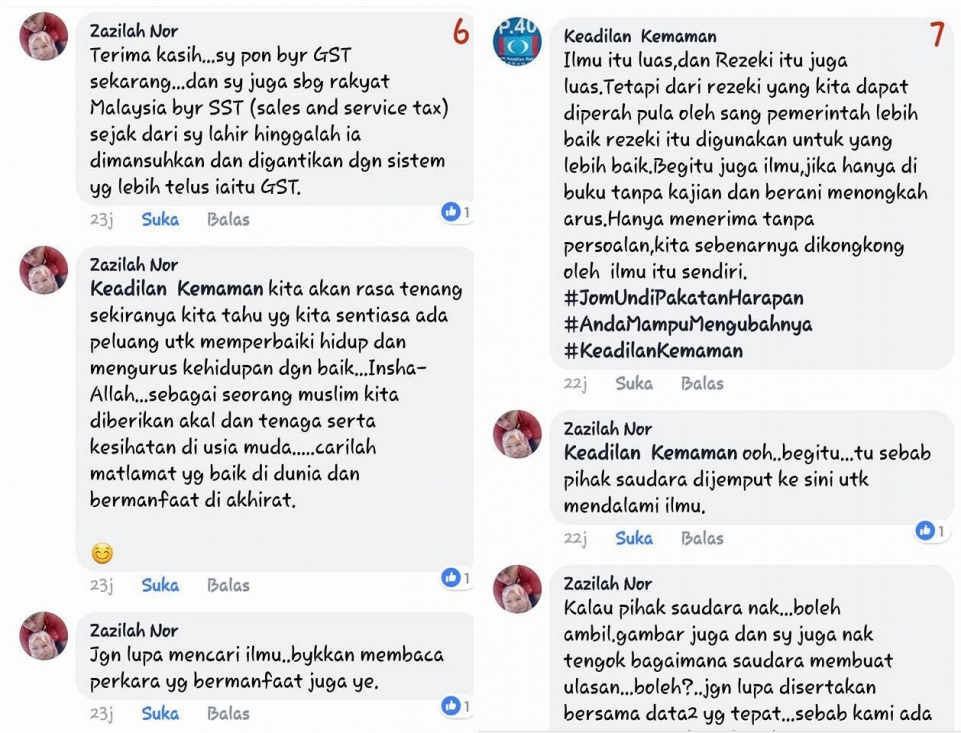This screenshot has width=961, height=733.
Task: Click like reaction icon on 'Jgn lupa mencari ilmu' comment
Action: point(450,706)
